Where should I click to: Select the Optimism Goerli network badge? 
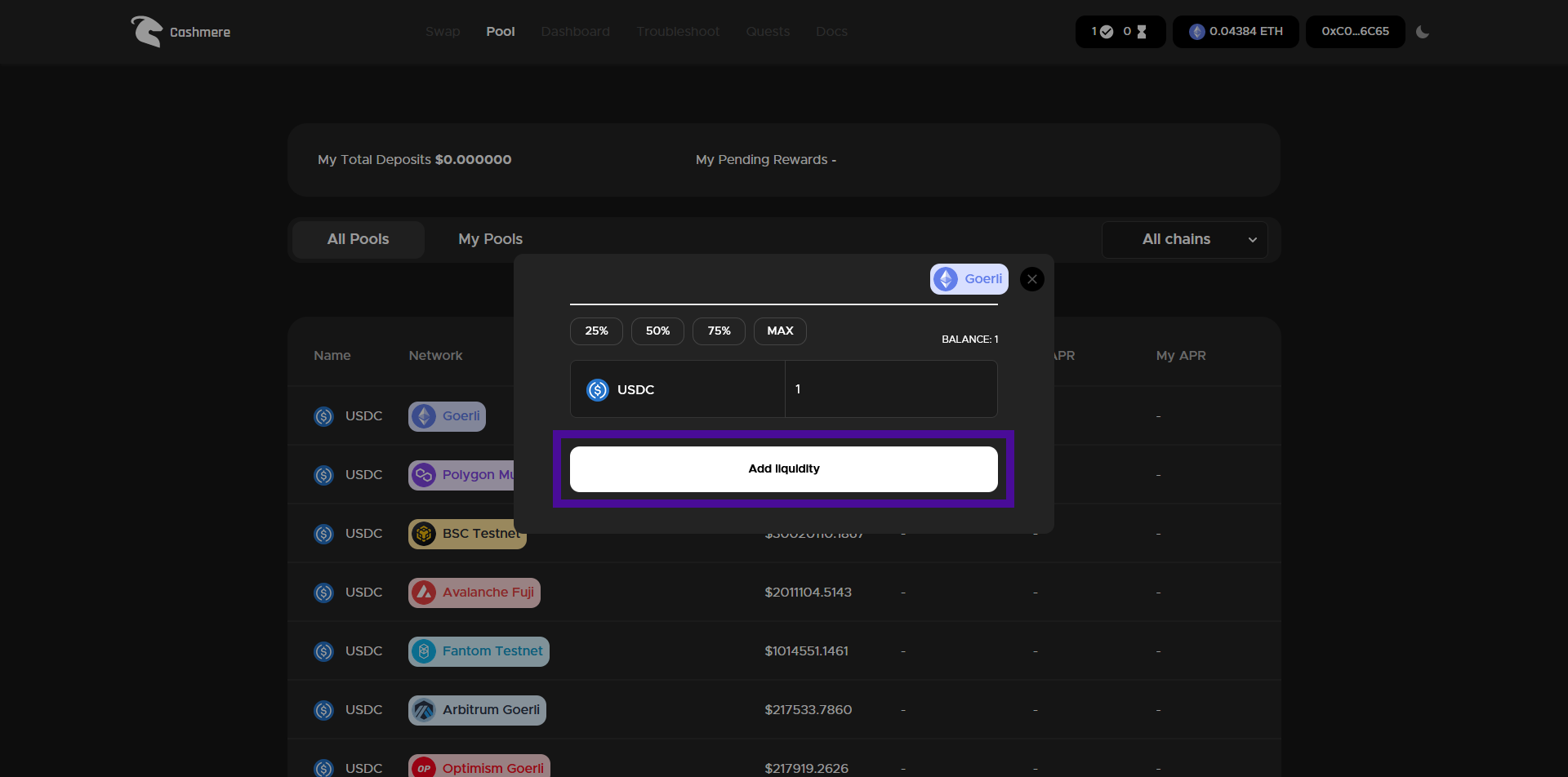tap(479, 767)
